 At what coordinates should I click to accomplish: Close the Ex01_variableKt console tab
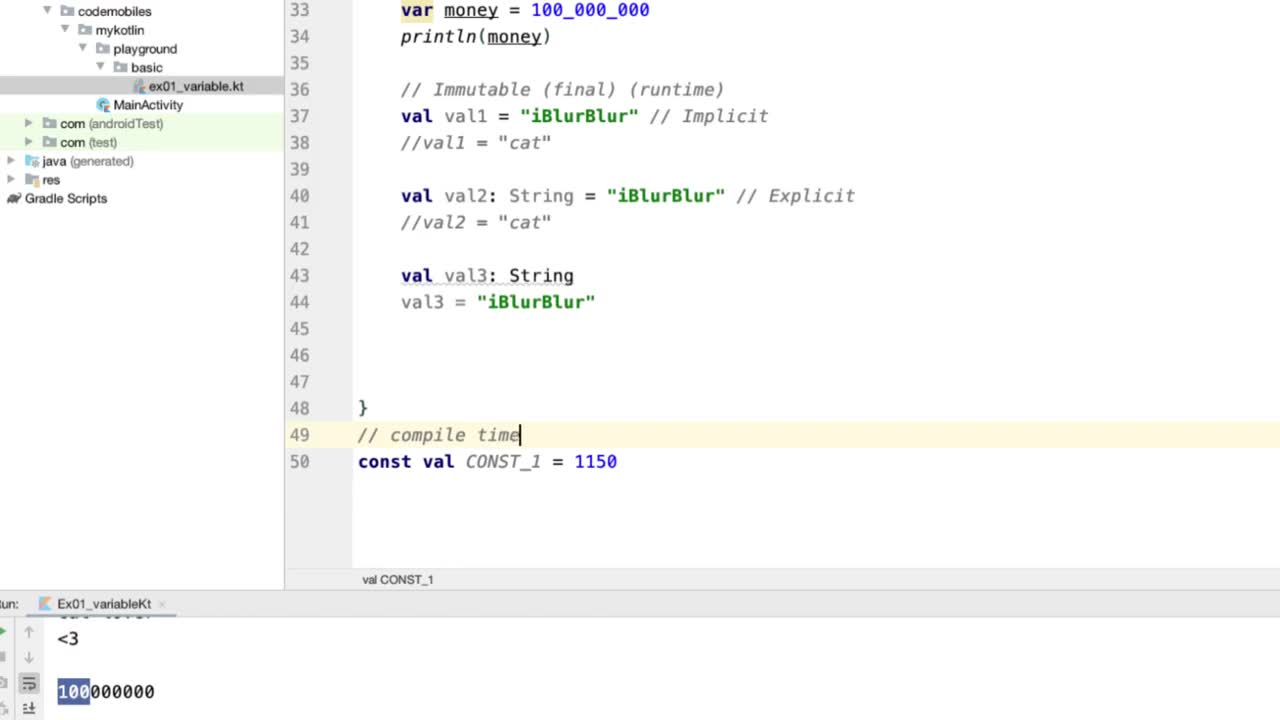[x=162, y=603]
